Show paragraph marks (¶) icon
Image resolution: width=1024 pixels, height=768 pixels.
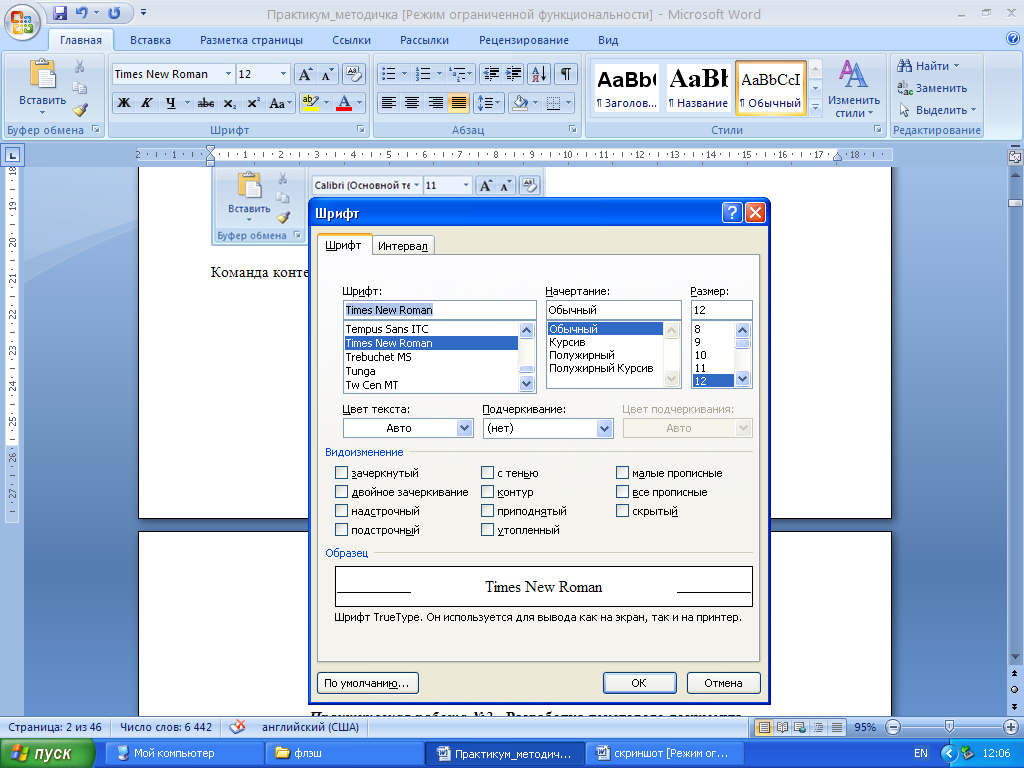pos(566,74)
